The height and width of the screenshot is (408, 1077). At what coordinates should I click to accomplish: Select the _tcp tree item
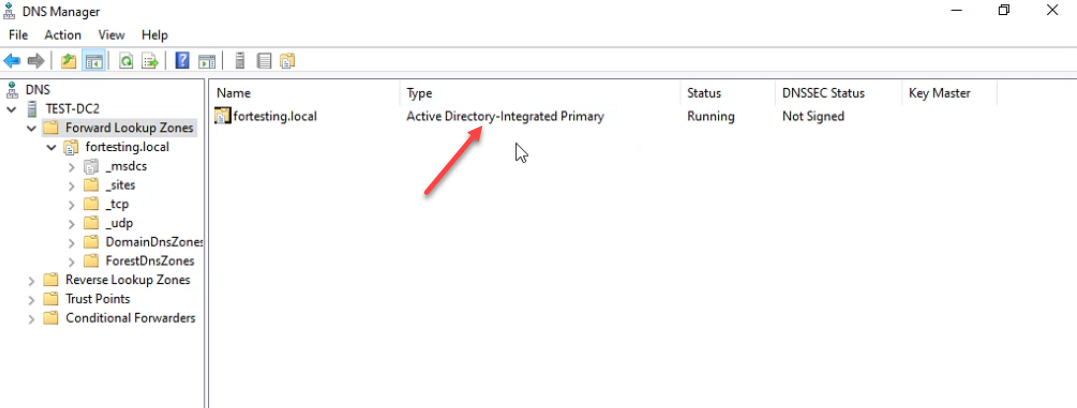117,204
